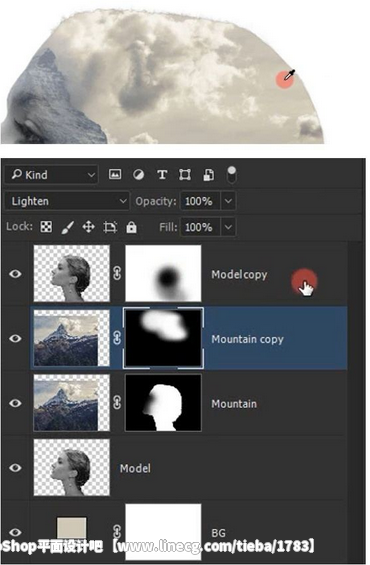Click the Mountain layer name

[x=234, y=404]
